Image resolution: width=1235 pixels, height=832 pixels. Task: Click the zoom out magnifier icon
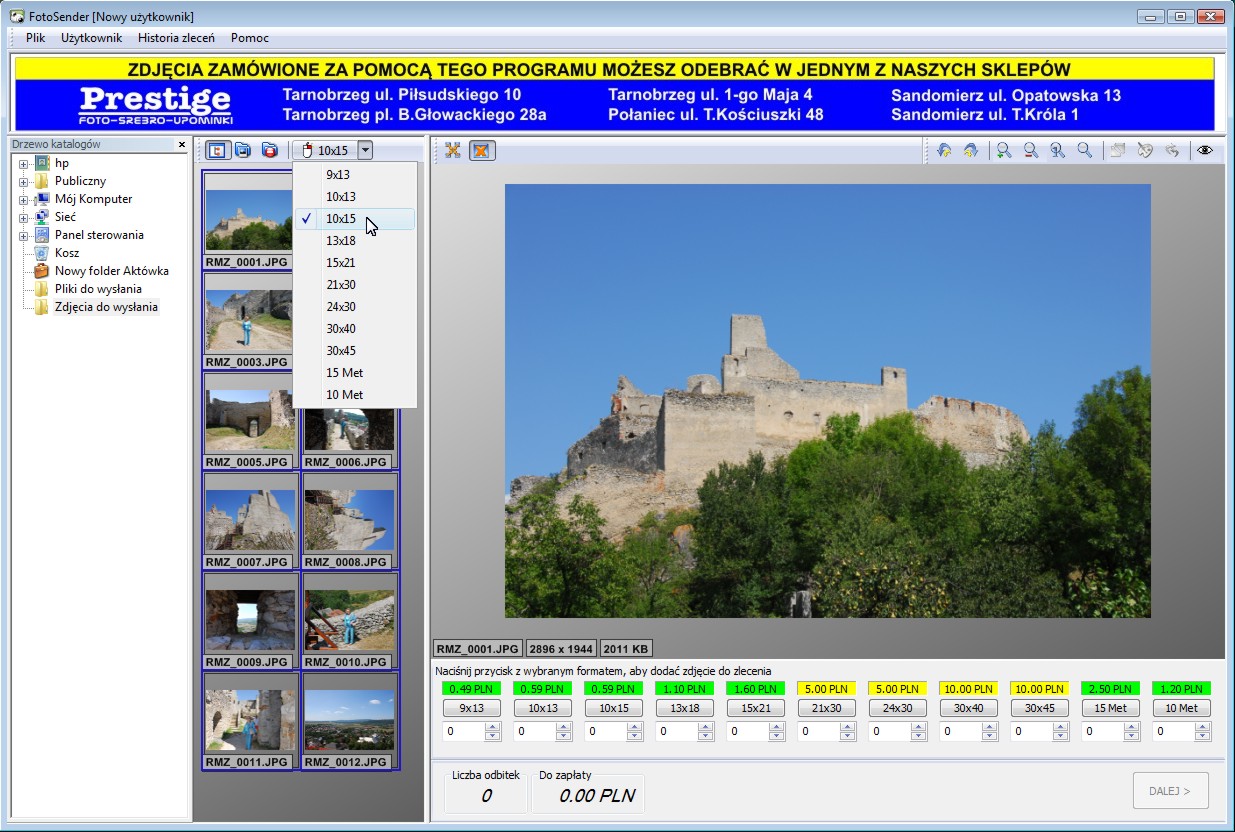[1030, 150]
